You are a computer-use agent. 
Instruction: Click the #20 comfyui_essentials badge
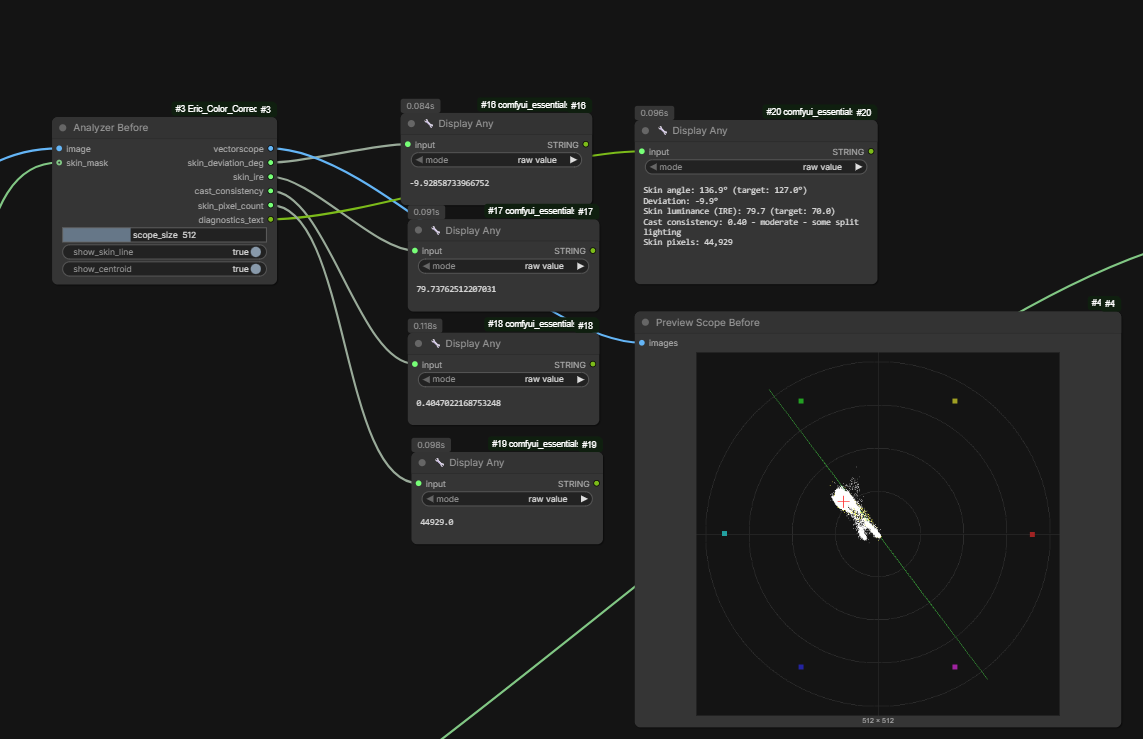818,112
